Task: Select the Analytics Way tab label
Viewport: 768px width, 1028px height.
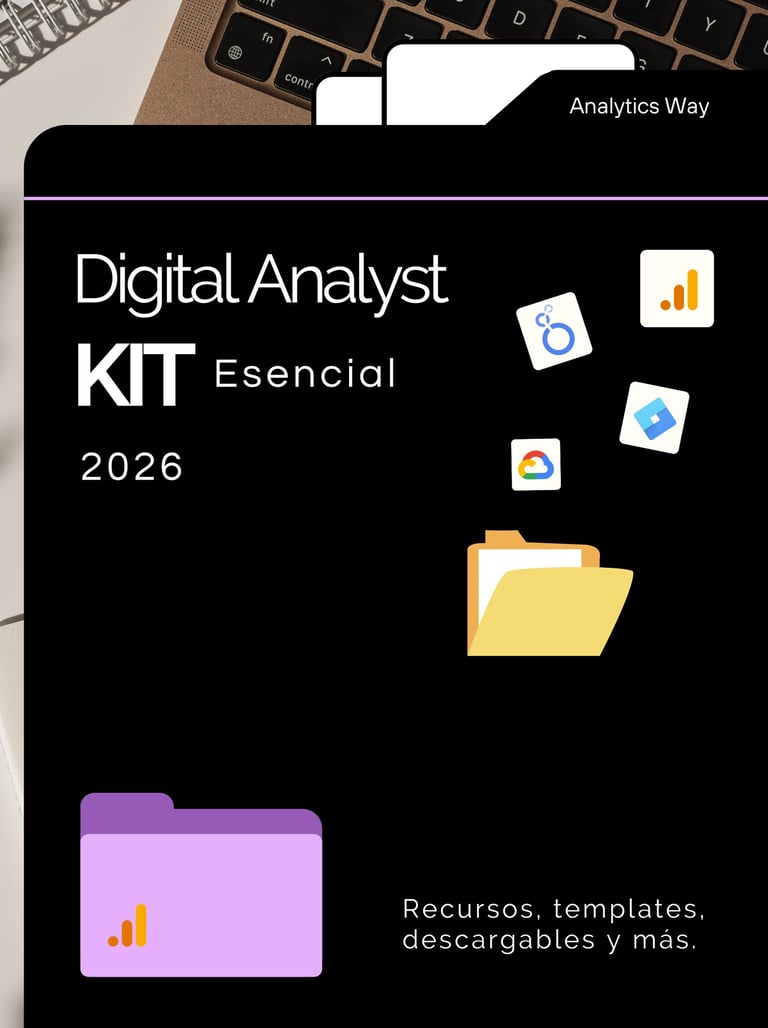Action: point(639,106)
